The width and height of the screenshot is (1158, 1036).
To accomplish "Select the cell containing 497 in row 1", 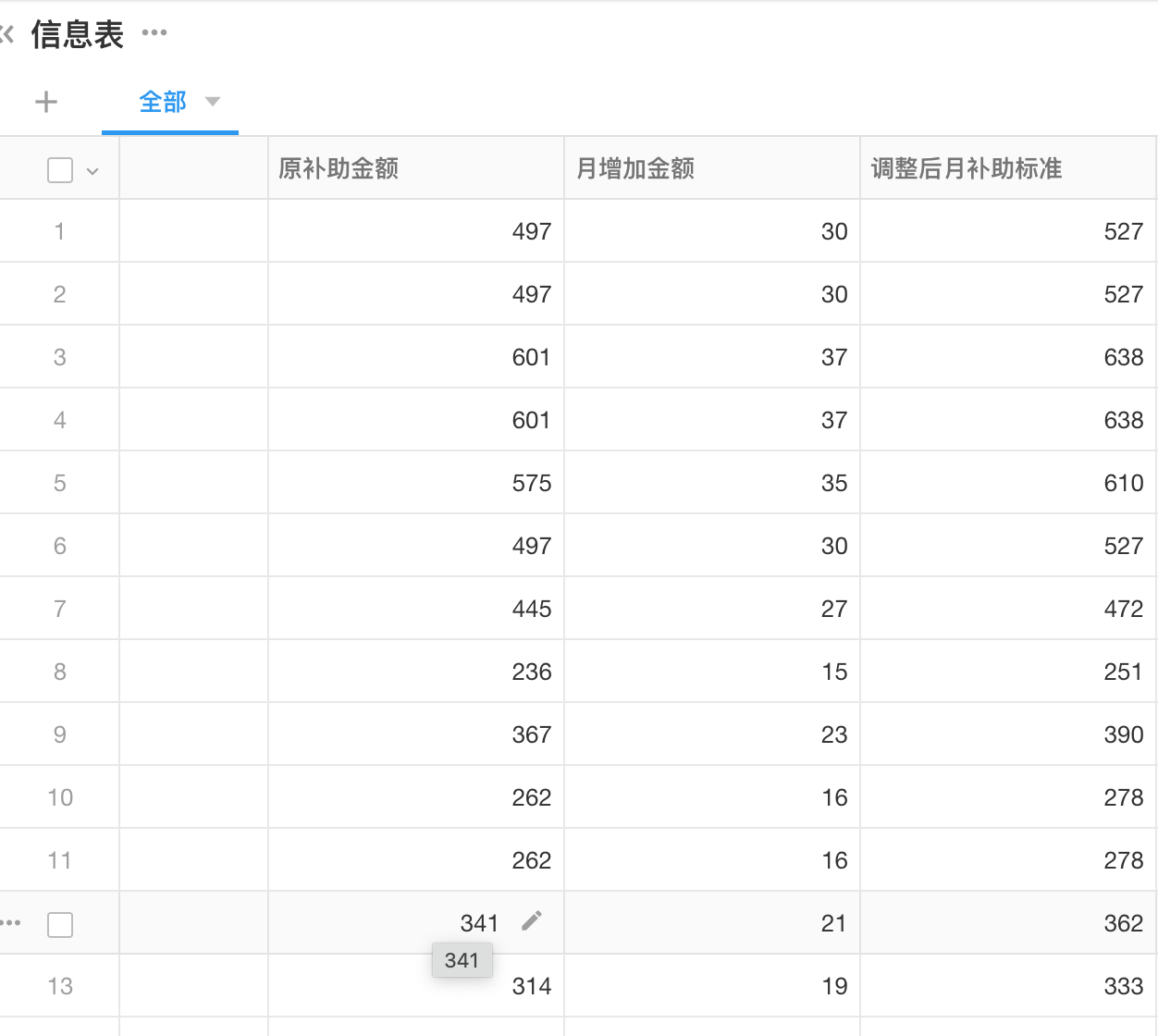I will tap(415, 231).
